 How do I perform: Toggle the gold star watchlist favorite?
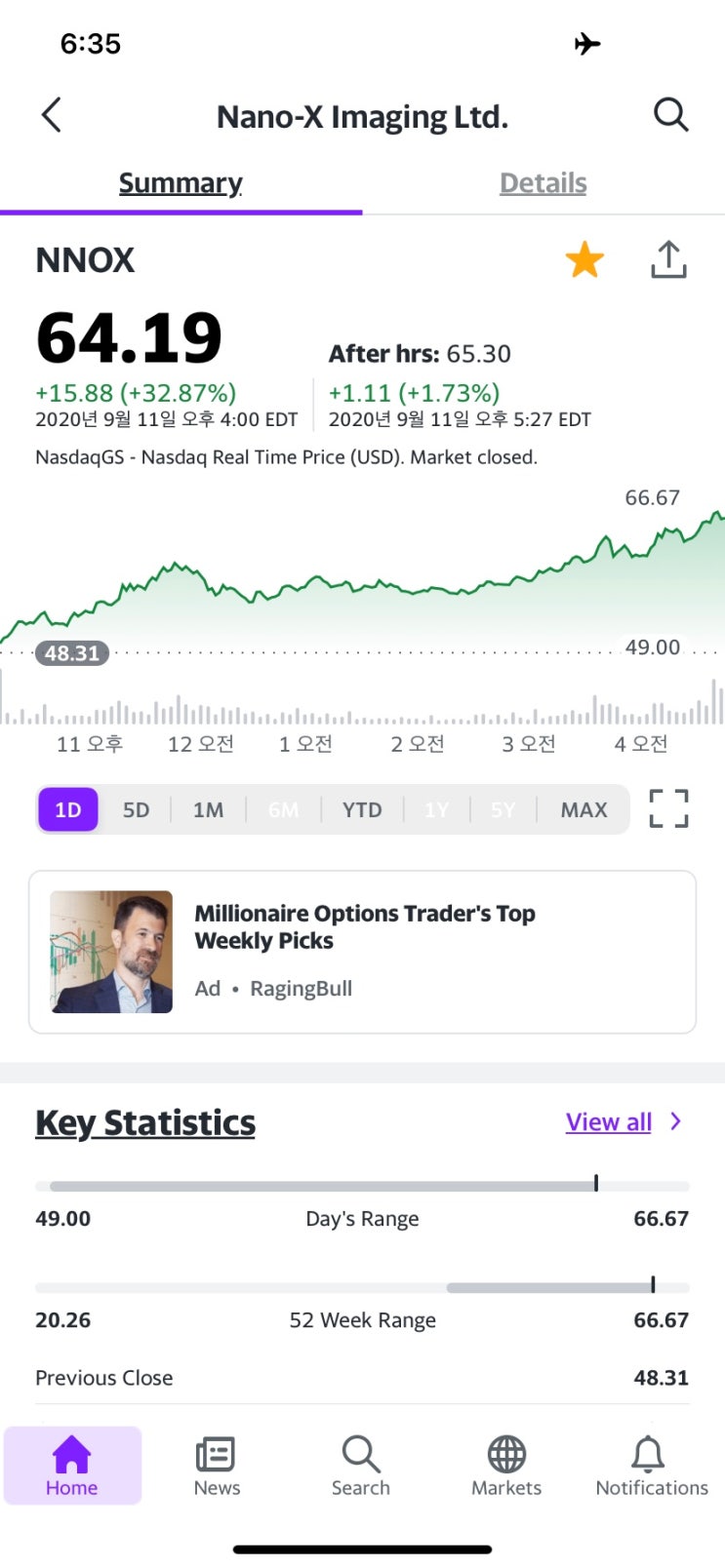(x=584, y=260)
